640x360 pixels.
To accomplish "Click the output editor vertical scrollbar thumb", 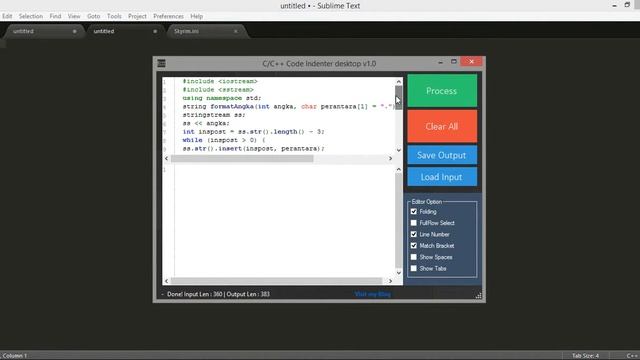I will [399, 220].
